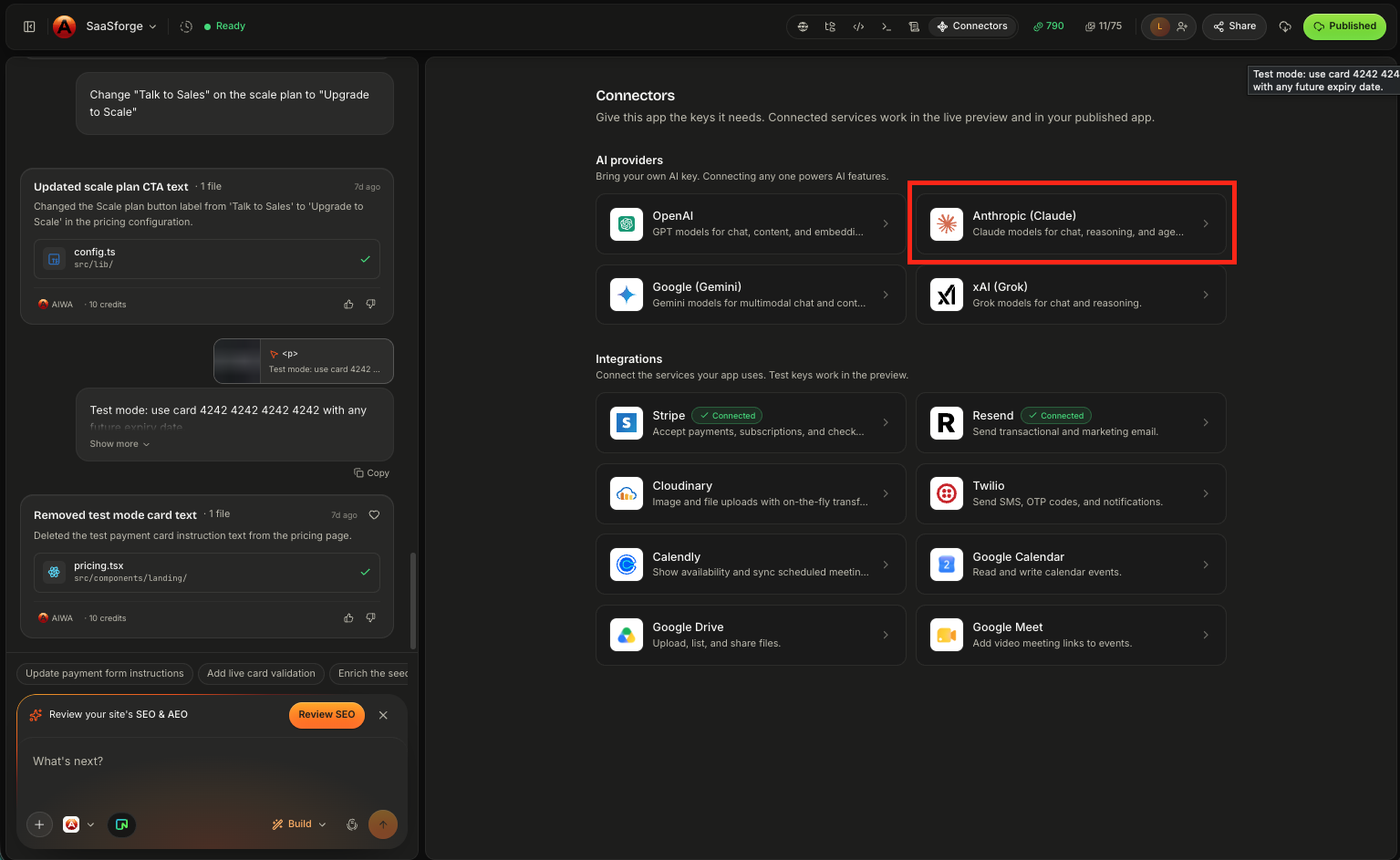Open the terminal icon in toolbar
This screenshot has width=1400, height=860.
pos(887,26)
